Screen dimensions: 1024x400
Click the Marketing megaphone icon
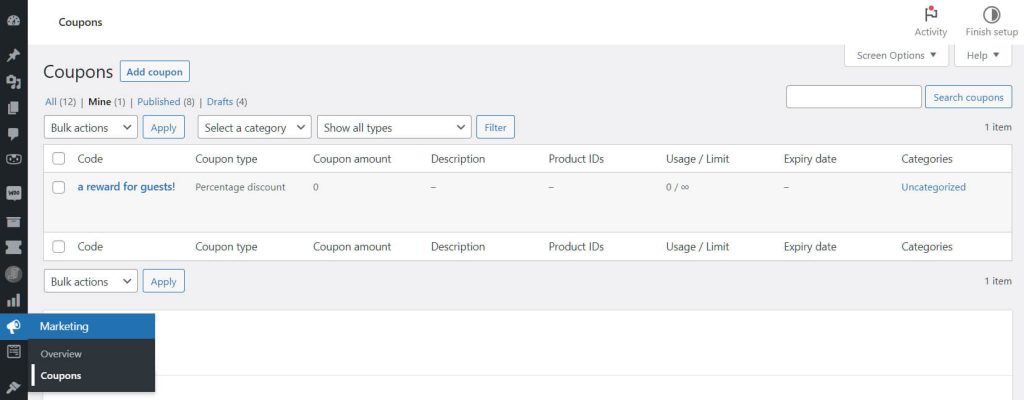tap(13, 326)
